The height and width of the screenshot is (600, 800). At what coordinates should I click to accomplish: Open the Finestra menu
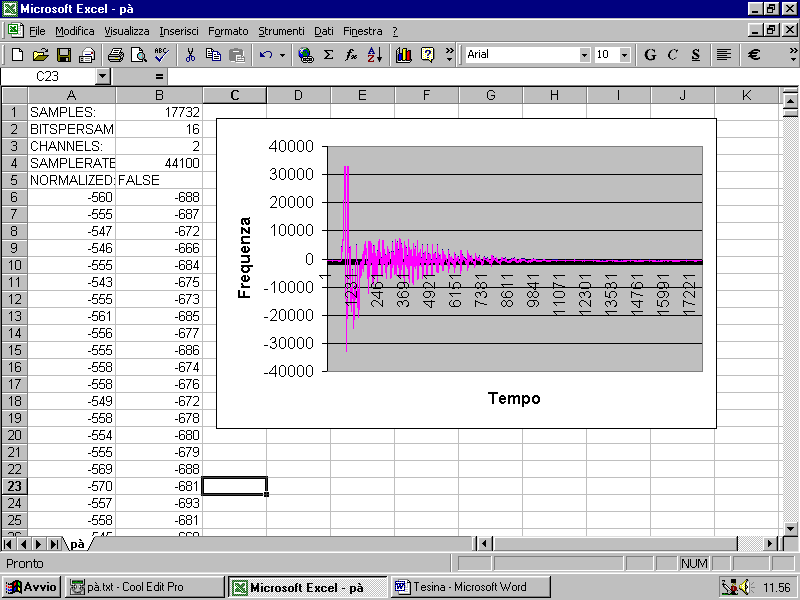tap(362, 31)
